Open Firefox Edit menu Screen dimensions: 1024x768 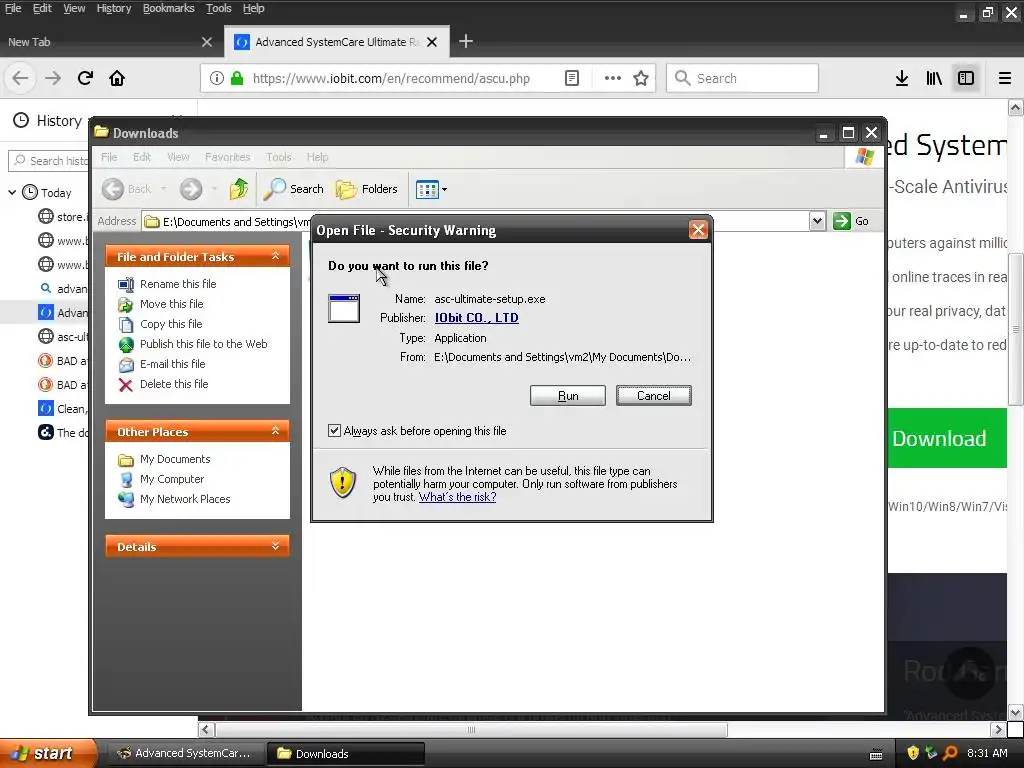(42, 8)
